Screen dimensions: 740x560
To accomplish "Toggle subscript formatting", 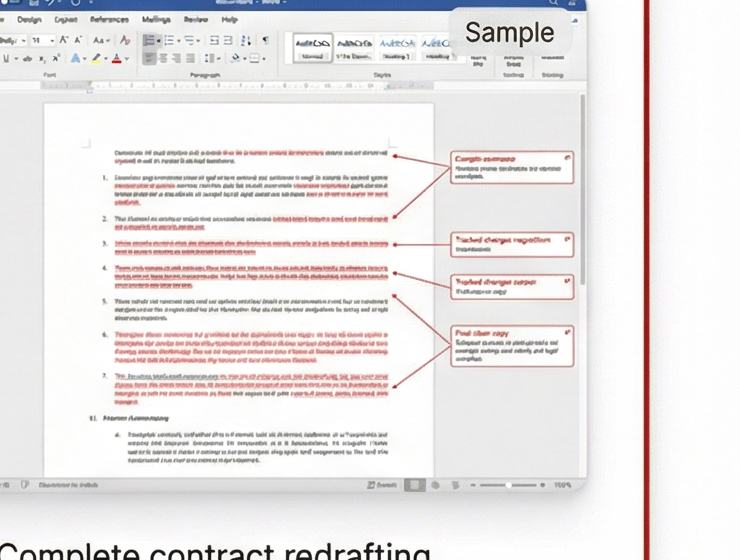I will [42, 59].
